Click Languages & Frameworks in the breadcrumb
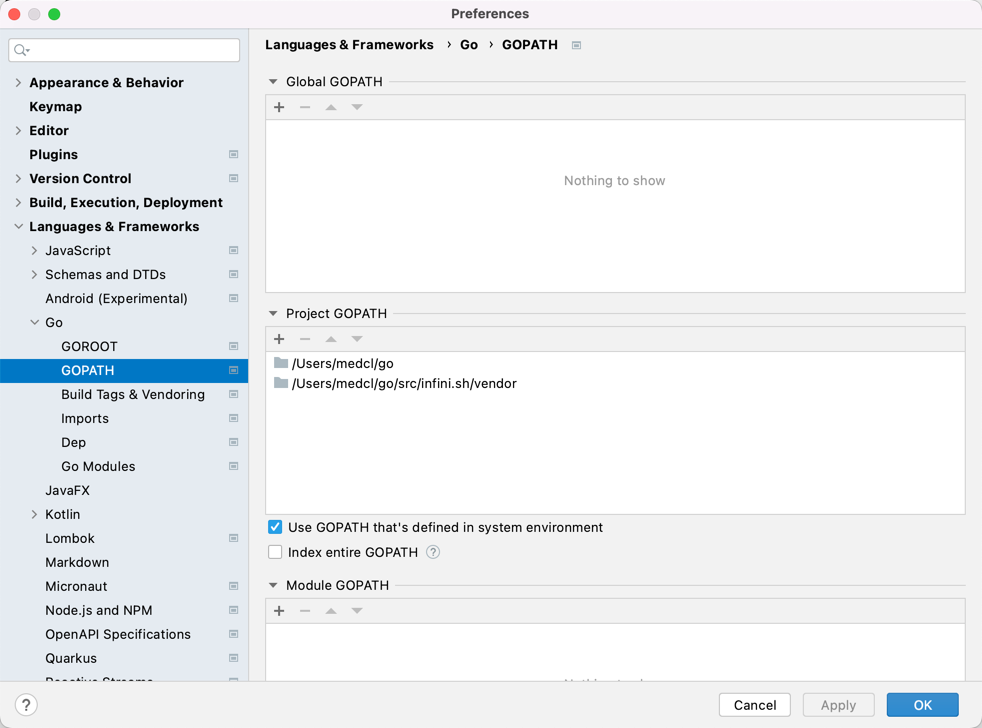The width and height of the screenshot is (982, 728). click(x=349, y=45)
